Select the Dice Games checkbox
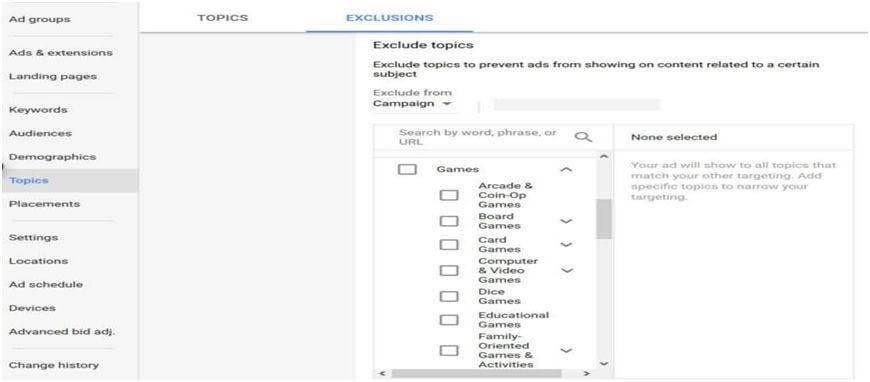Screen dimensions: 870x382 [449, 296]
